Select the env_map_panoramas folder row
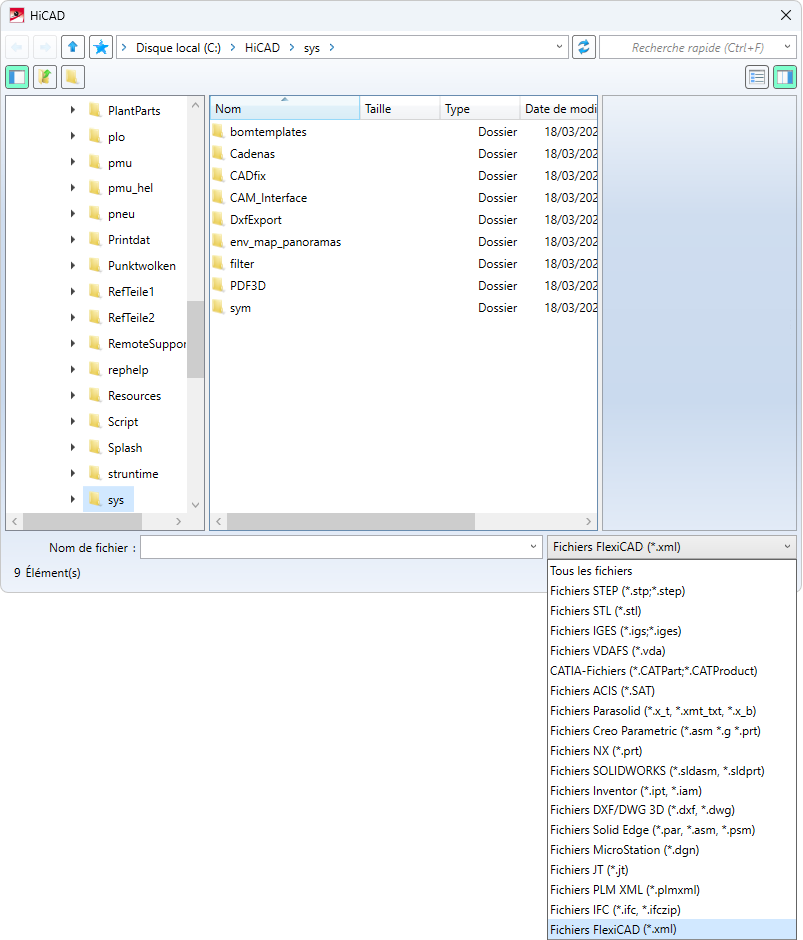The width and height of the screenshot is (803, 940). (404, 242)
